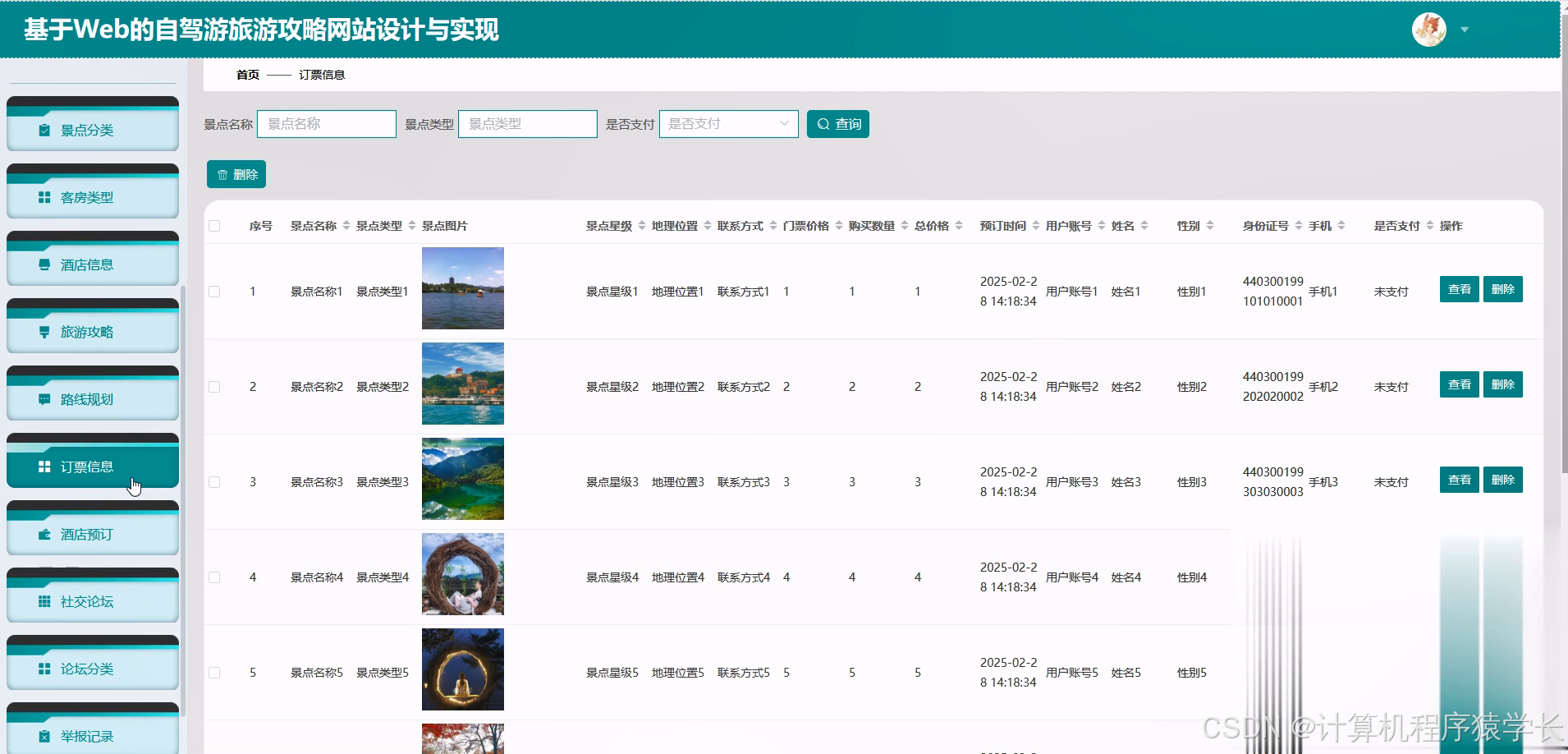The height and width of the screenshot is (754, 1568).
Task: Click the magnifier icon in the 查询 button
Action: coord(824,124)
